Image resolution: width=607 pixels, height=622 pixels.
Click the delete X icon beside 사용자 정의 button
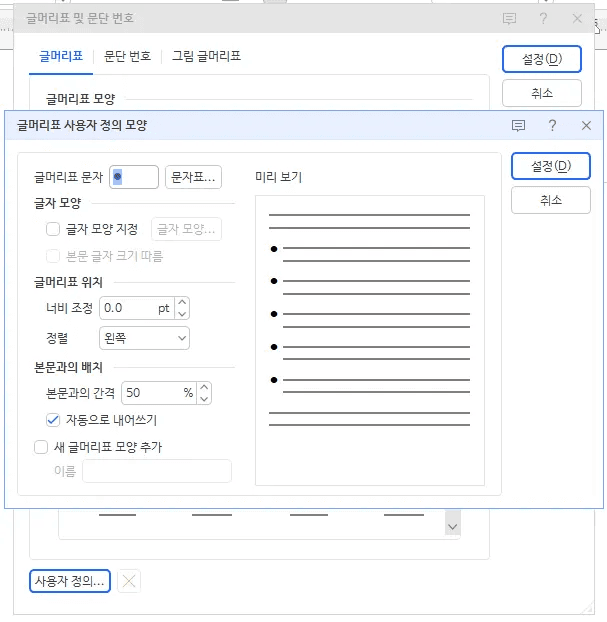[x=129, y=582]
